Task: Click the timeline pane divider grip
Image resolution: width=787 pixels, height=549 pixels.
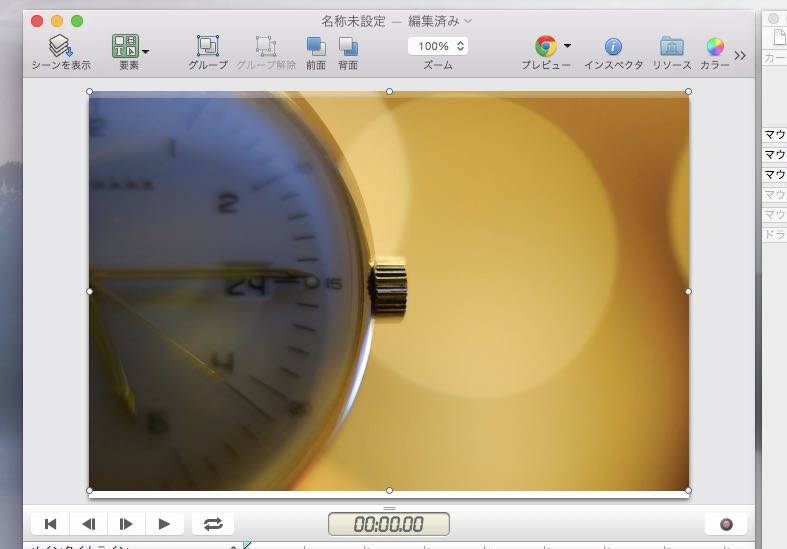Action: click(389, 508)
